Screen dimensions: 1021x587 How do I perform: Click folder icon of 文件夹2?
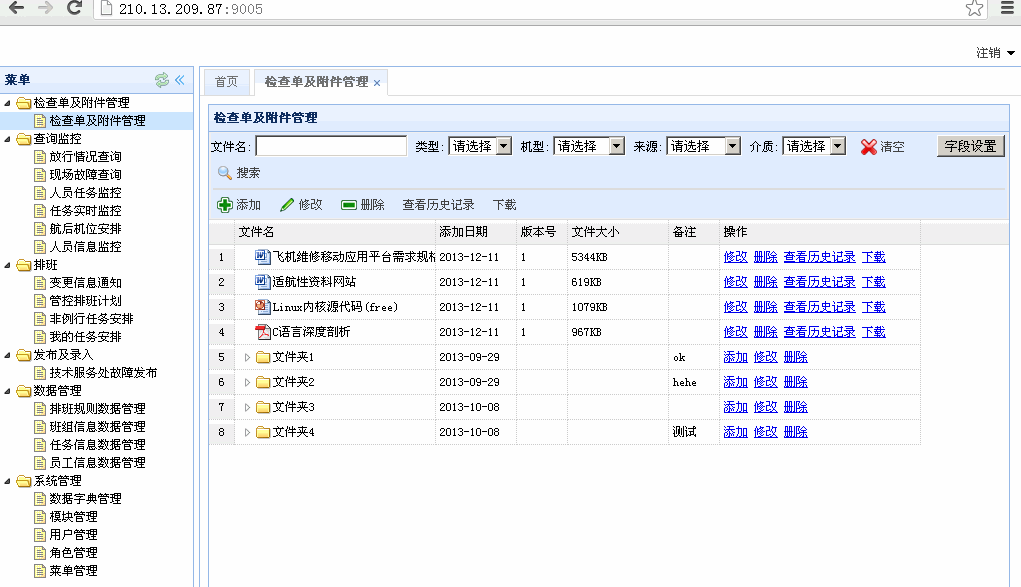263,382
